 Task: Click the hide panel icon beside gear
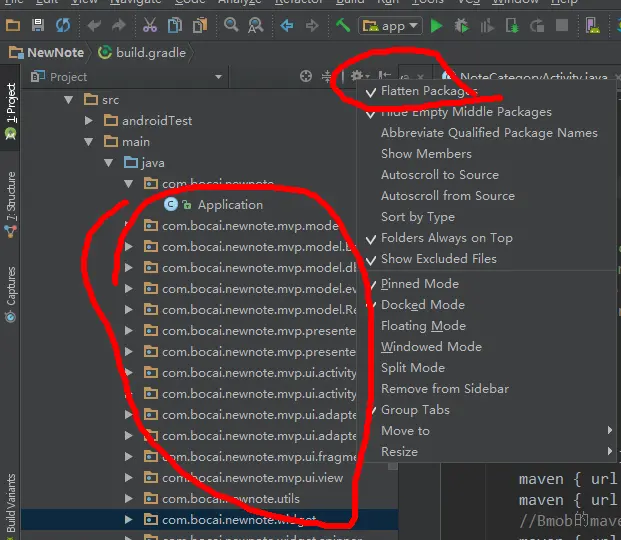pyautogui.click(x=384, y=76)
